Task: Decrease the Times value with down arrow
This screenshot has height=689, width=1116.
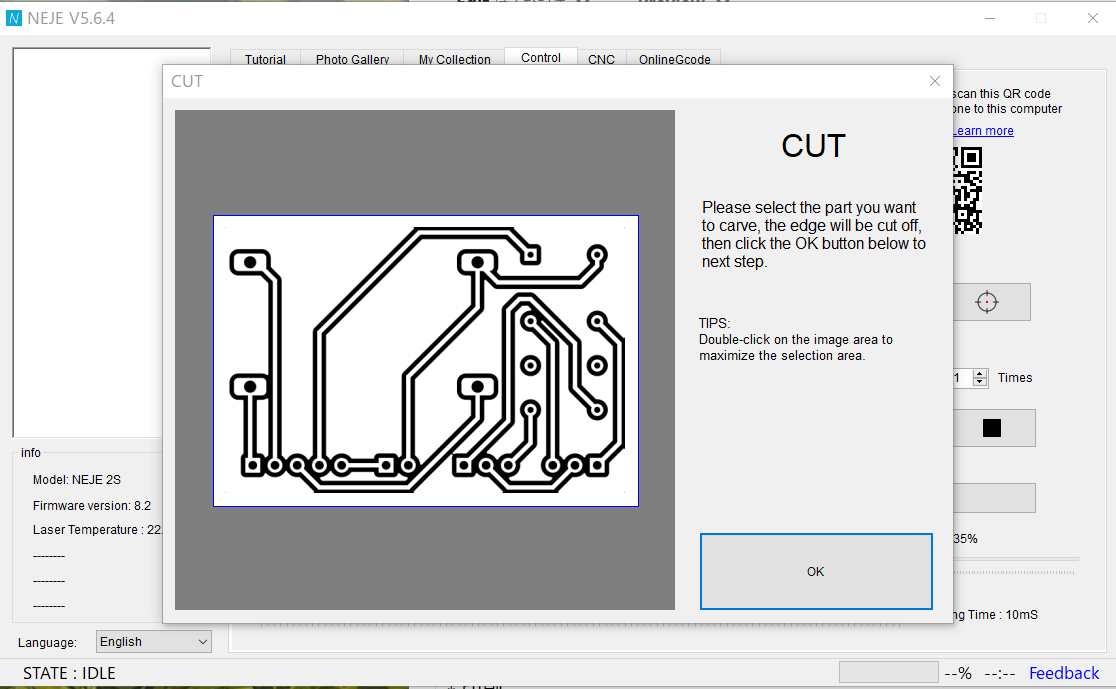Action: click(x=980, y=382)
